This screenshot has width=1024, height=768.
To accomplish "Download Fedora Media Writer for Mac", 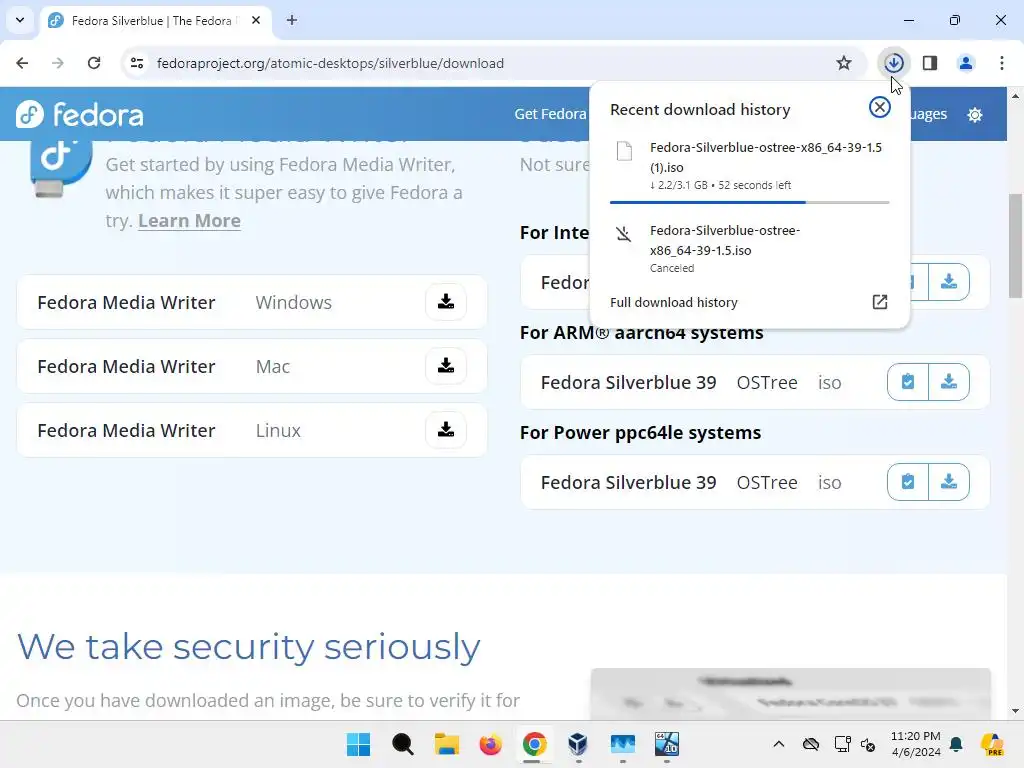I will [x=446, y=366].
